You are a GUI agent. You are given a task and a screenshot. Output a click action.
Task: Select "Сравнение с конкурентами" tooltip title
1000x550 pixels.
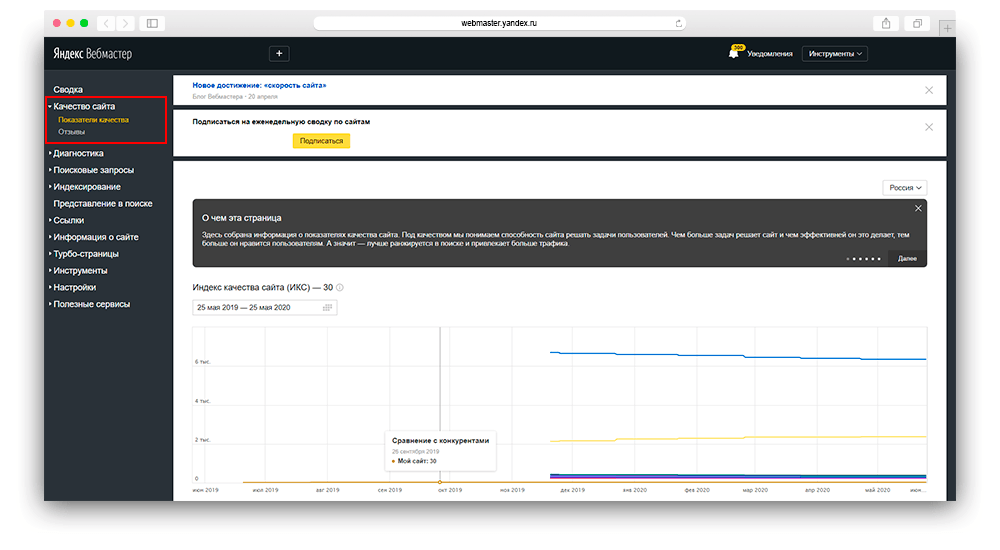(440, 441)
